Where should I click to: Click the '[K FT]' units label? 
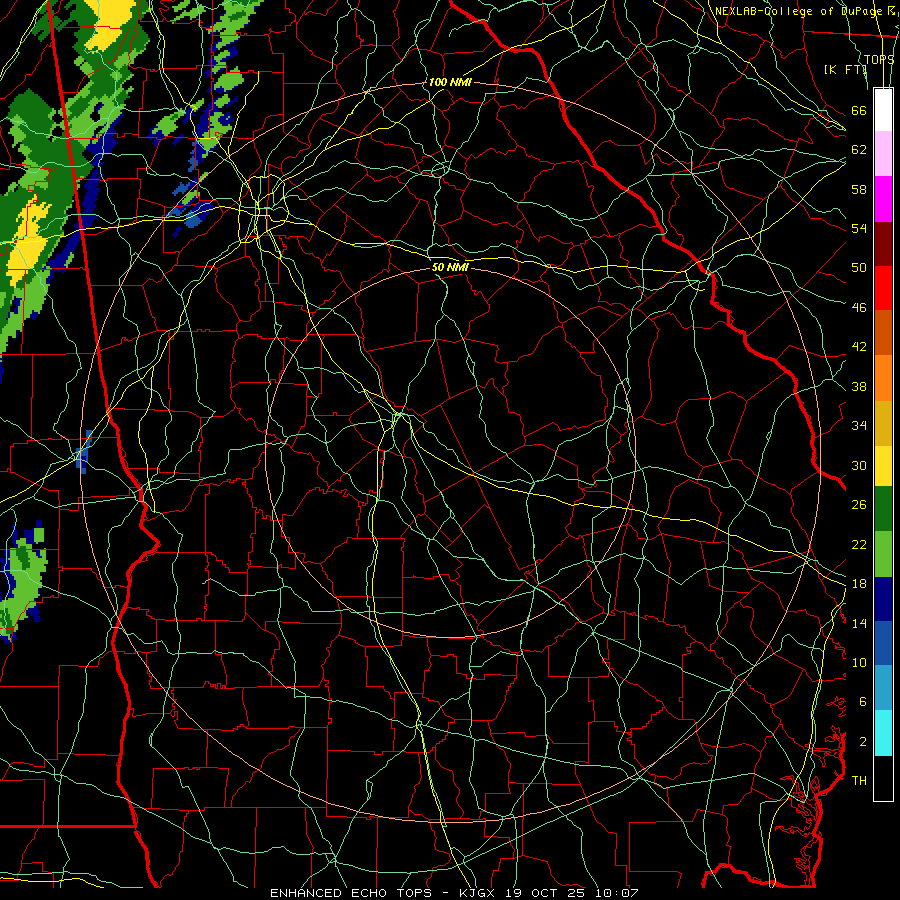pyautogui.click(x=845, y=70)
